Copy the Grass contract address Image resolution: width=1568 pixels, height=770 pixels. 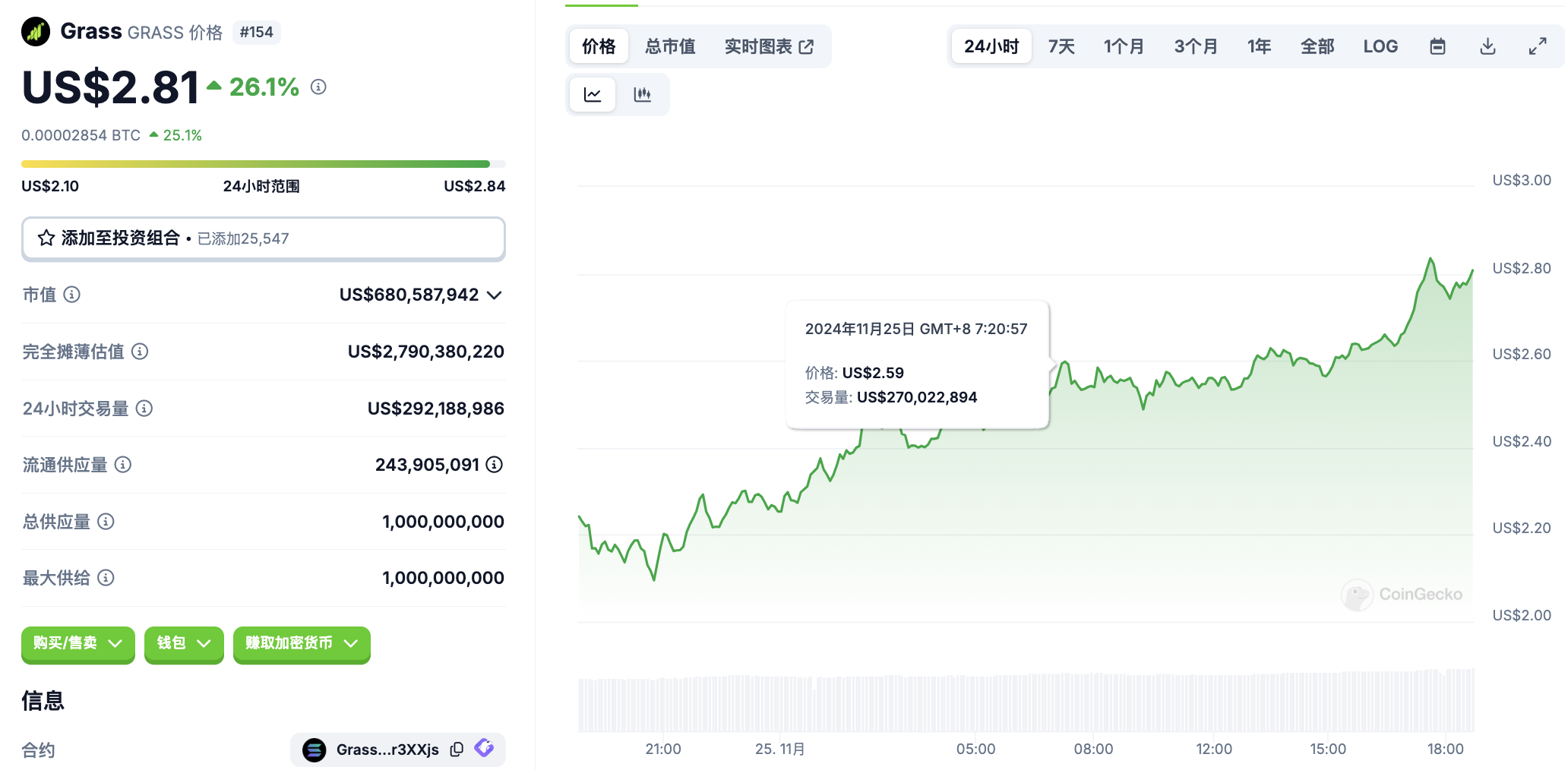457,749
